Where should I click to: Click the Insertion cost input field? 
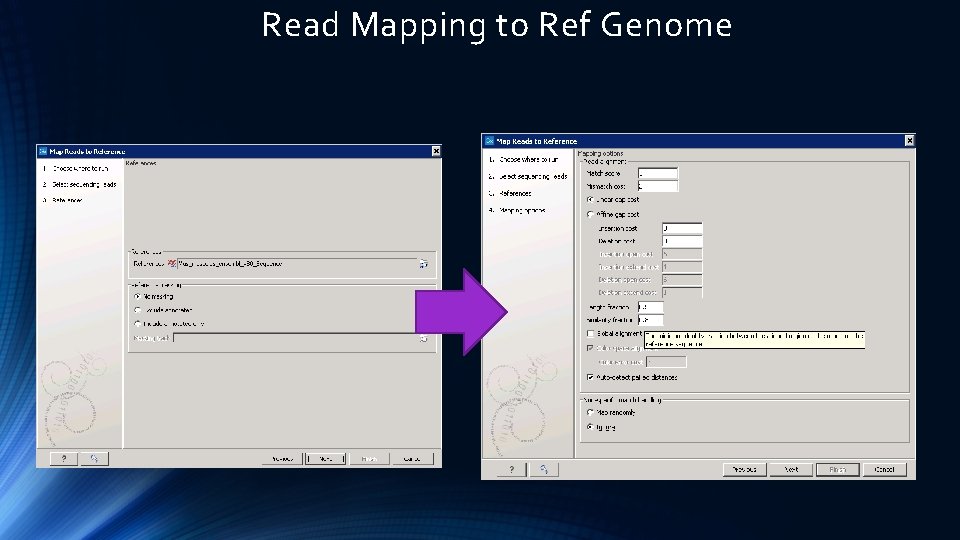tap(682, 228)
